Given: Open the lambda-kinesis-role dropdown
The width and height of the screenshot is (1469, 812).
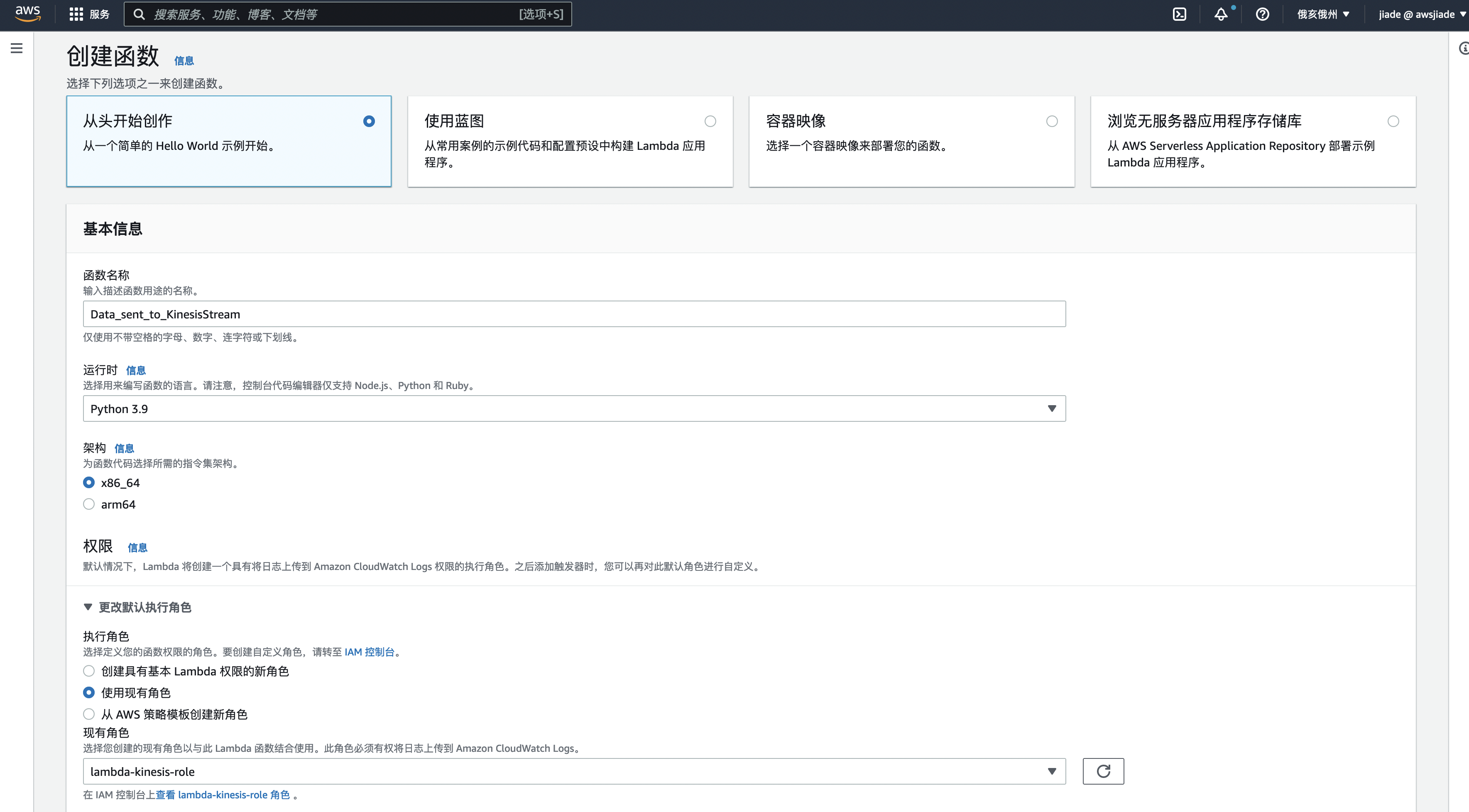Looking at the screenshot, I should pyautogui.click(x=574, y=771).
